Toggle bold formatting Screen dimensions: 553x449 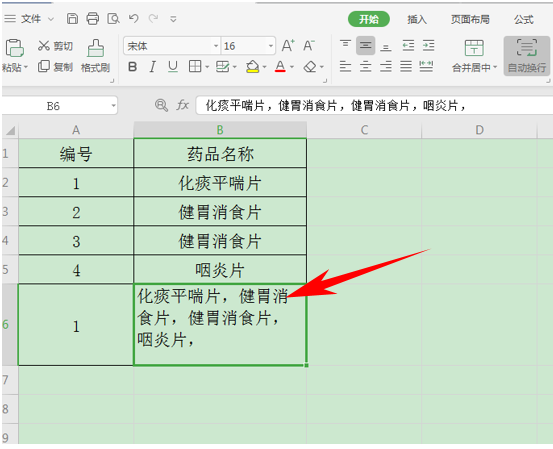[x=133, y=66]
